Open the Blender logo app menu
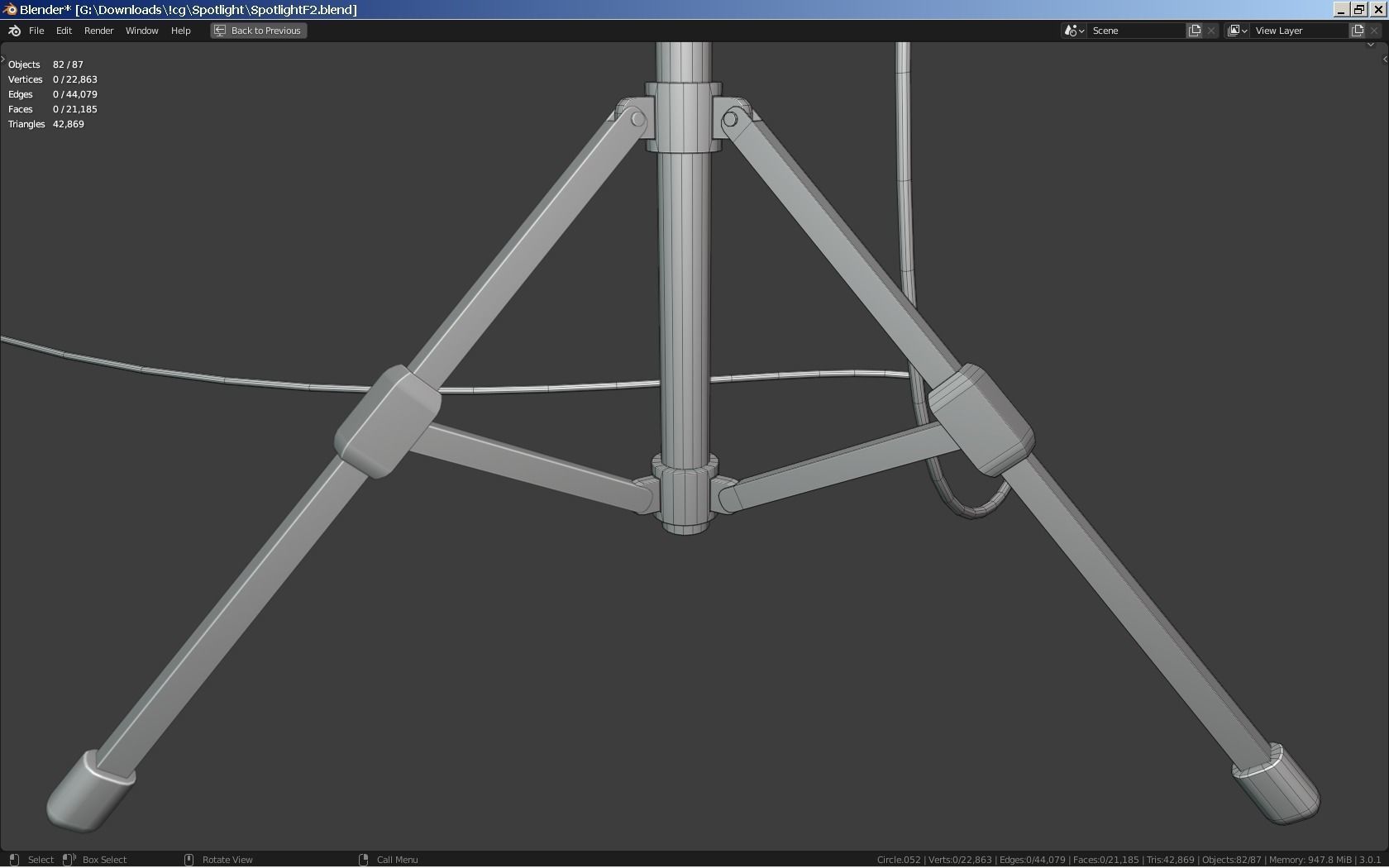The height and width of the screenshot is (868, 1389). click(14, 31)
